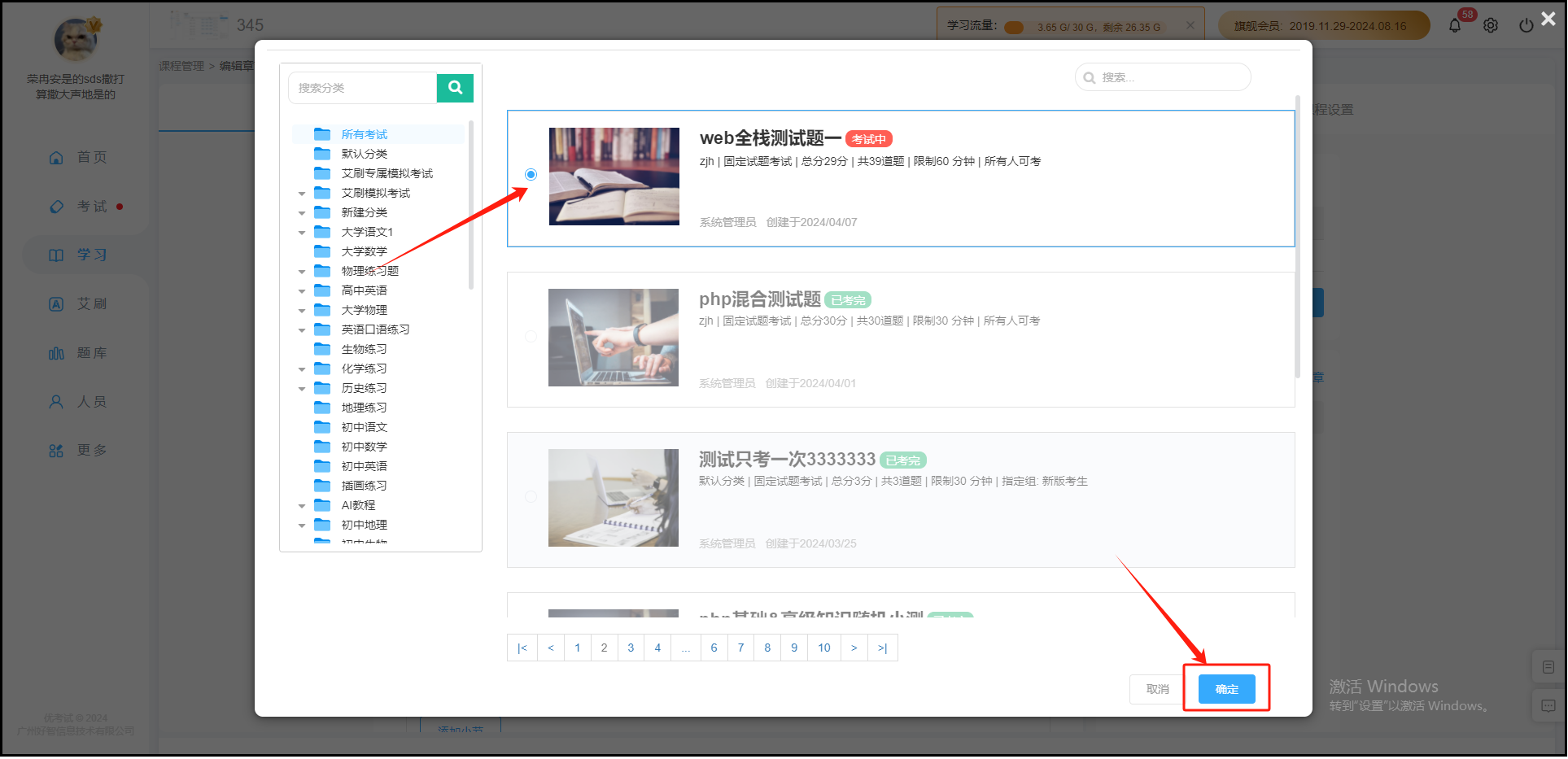Click the 人员 people icon in sidebar
Viewport: 1568px width, 759px height.
click(56, 402)
